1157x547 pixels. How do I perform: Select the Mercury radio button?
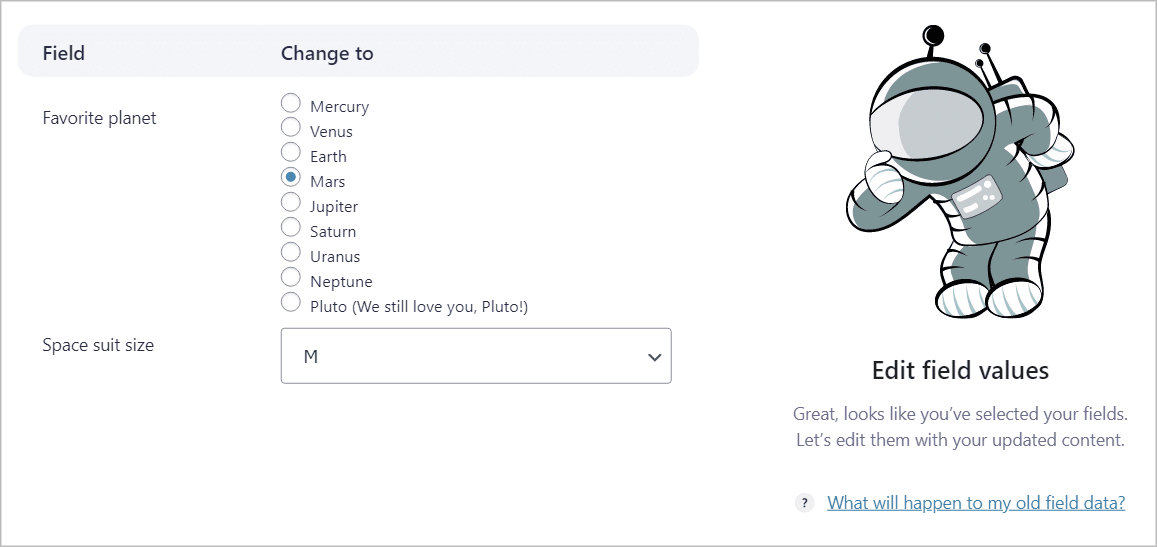point(291,103)
